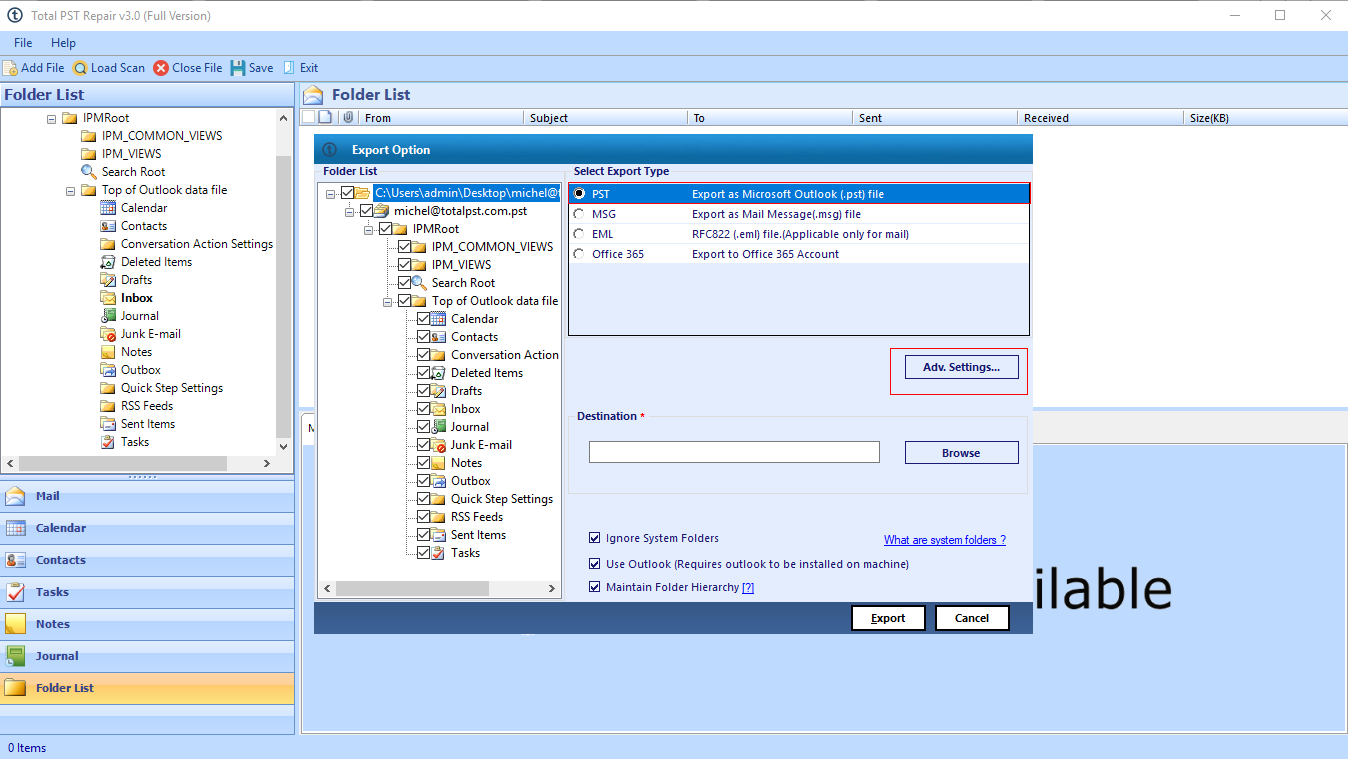Toggle the Maintain Folder Hierarchy checkbox
Screen dimensions: 1348x759
pos(596,587)
